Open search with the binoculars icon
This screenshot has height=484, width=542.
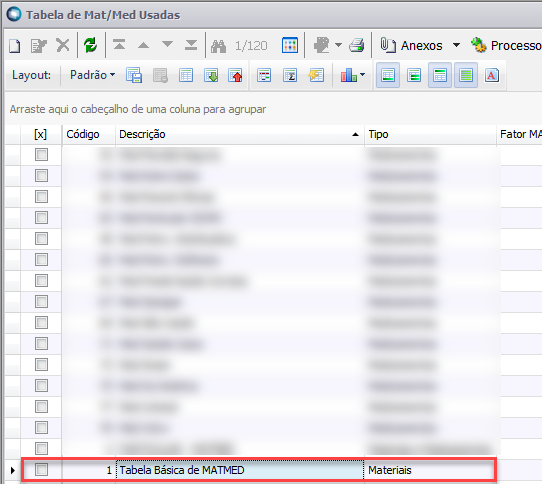(x=218, y=46)
